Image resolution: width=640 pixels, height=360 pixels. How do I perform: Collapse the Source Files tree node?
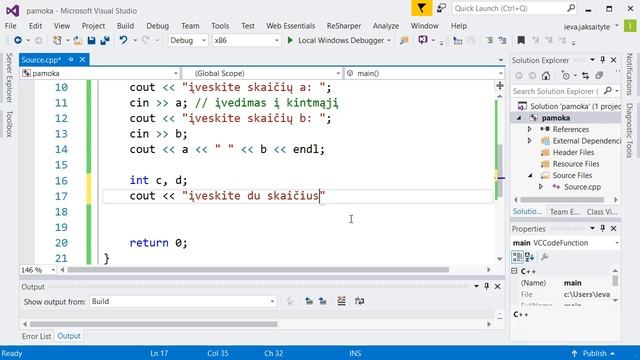click(530, 176)
